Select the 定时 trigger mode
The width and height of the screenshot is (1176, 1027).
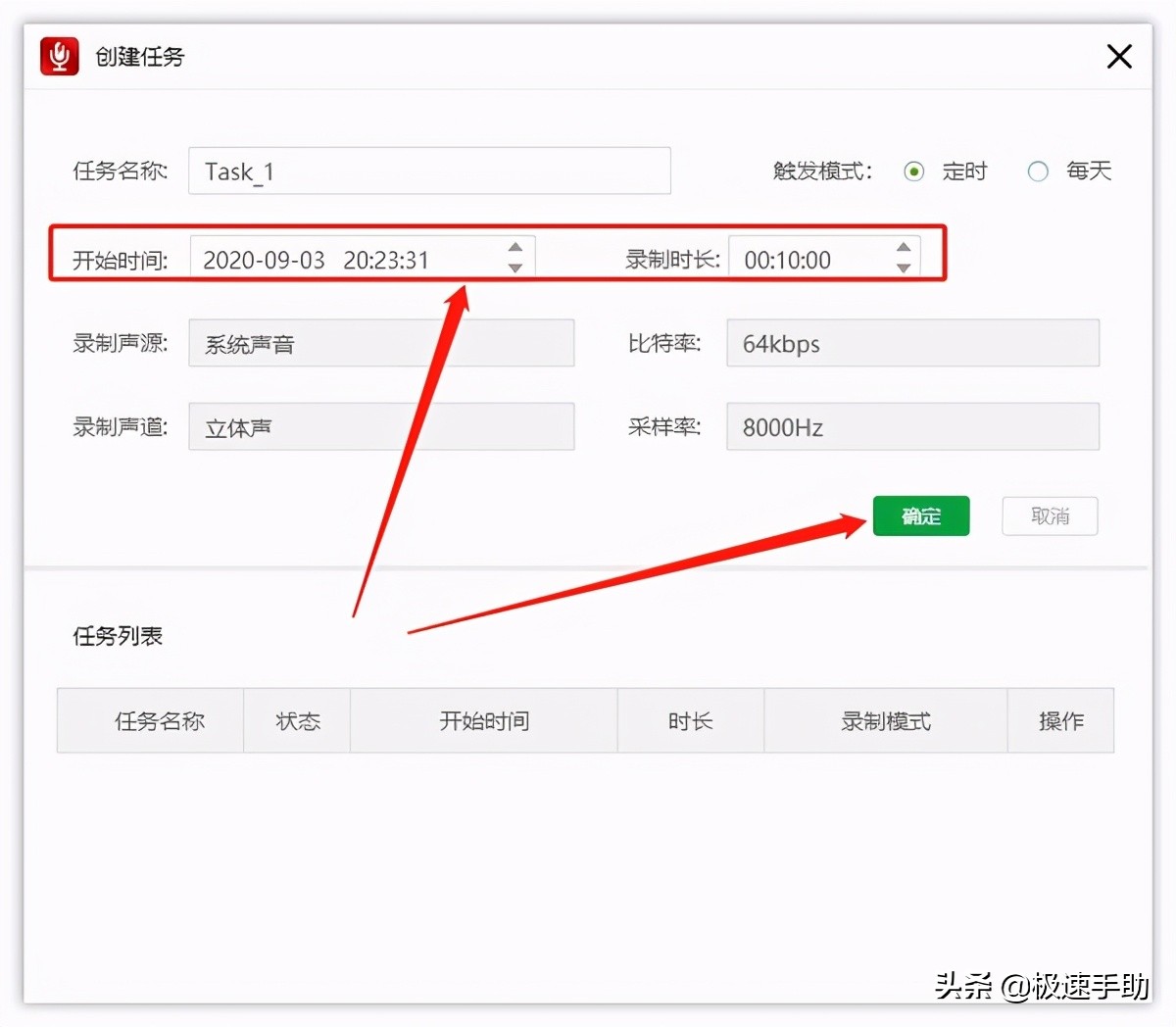[x=913, y=171]
